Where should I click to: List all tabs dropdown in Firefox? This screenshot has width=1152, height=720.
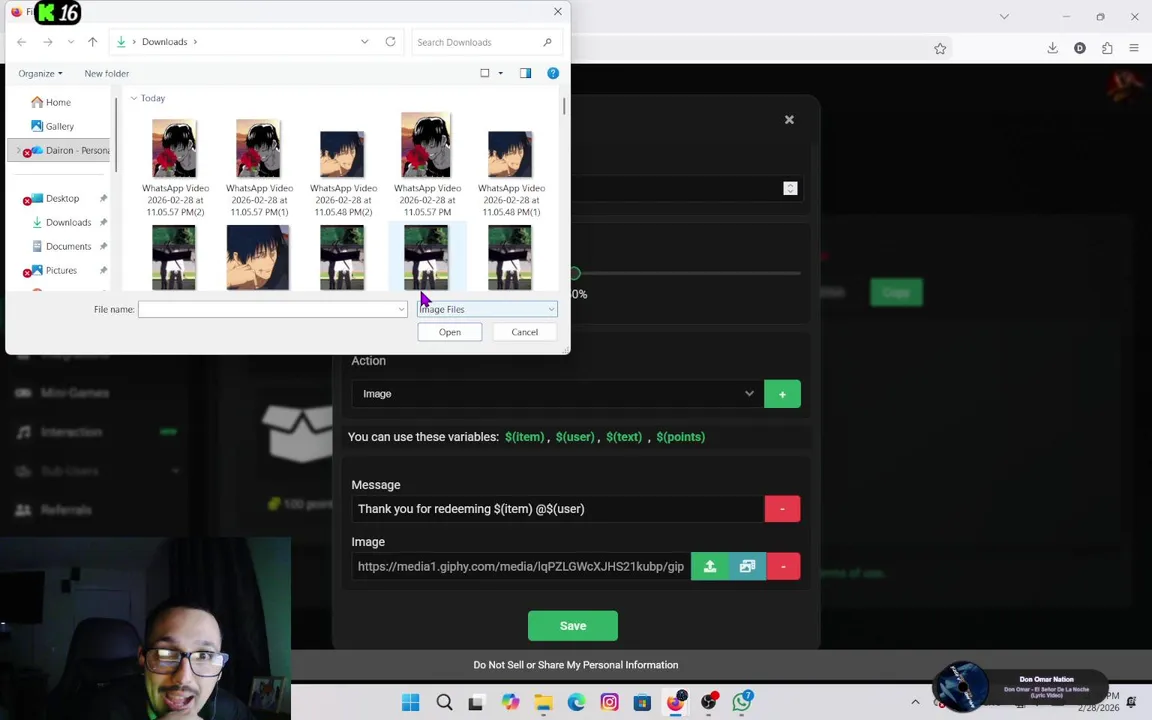(x=1004, y=16)
